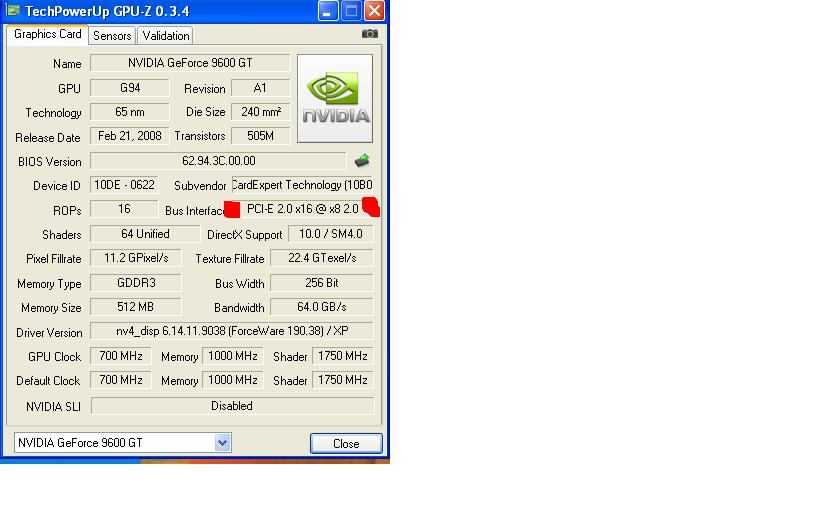Click the DirectX Support field 10.0 / SM4.0

point(331,234)
